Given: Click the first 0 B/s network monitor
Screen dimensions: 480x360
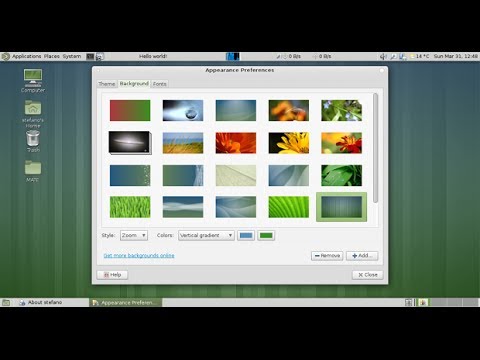Looking at the screenshot, I should pyautogui.click(x=289, y=56).
